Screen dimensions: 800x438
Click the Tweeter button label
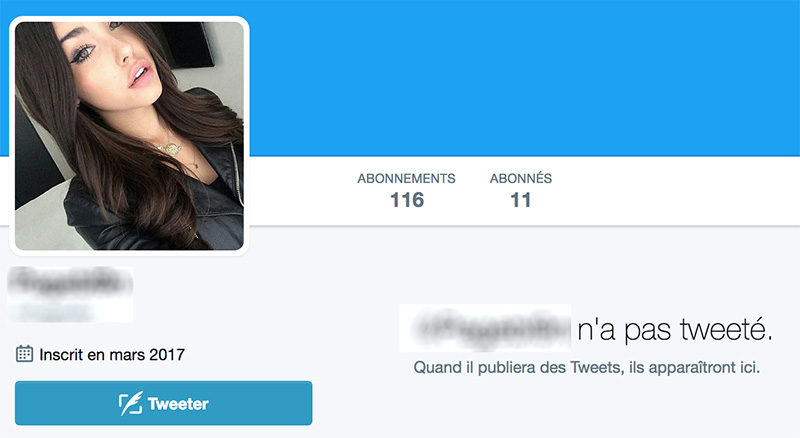point(178,404)
